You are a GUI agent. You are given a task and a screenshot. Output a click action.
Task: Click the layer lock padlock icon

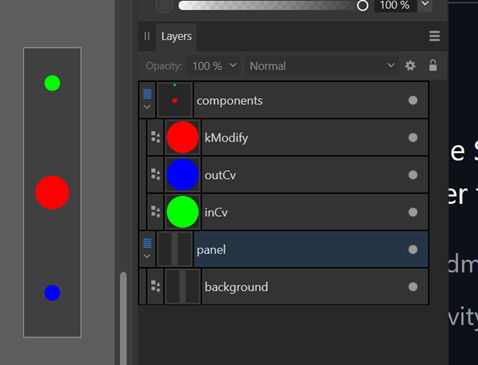[x=433, y=65]
